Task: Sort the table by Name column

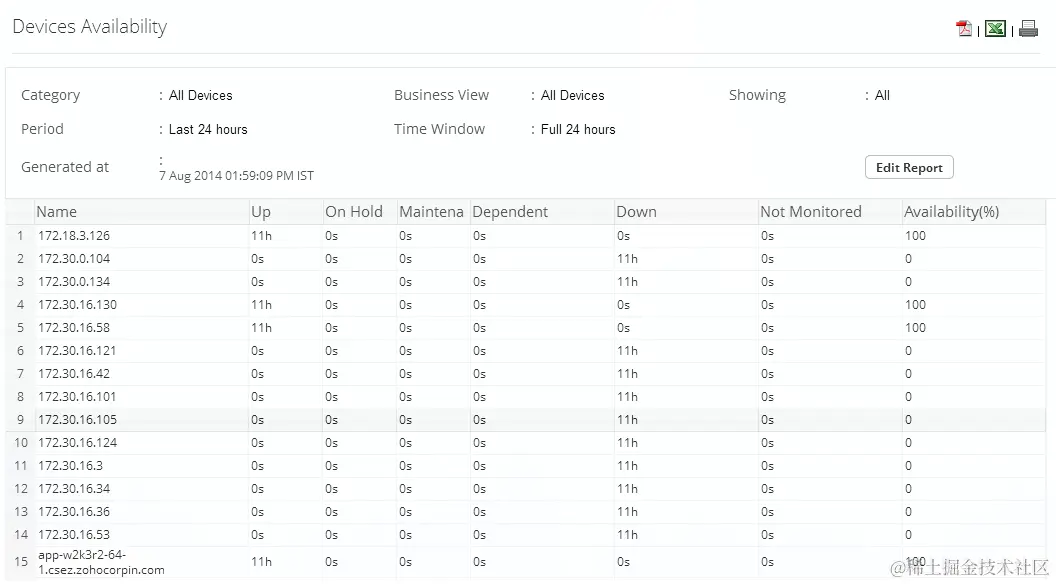Action: 57,211
